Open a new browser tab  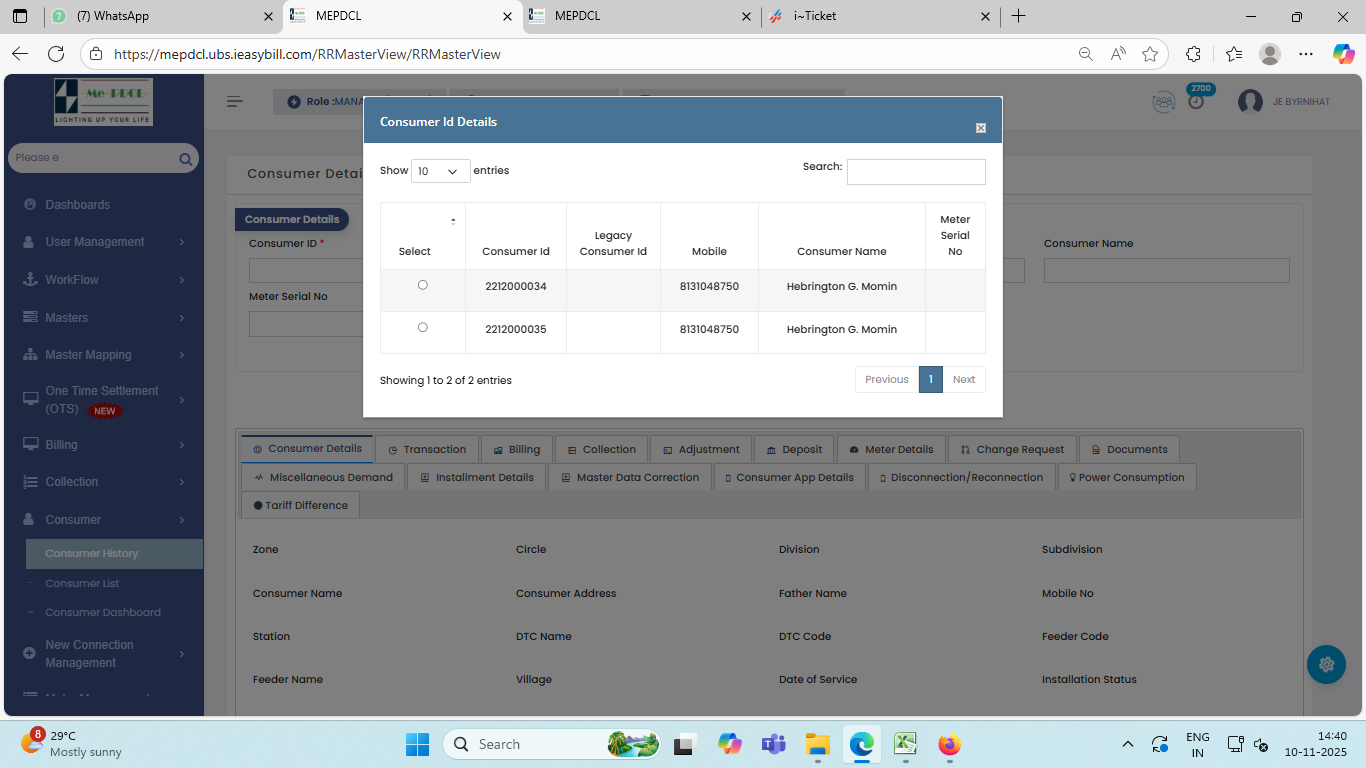click(x=1018, y=16)
